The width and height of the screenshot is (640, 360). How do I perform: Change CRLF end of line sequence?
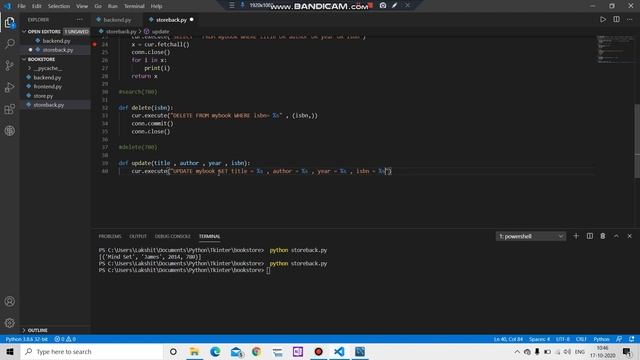tap(581, 339)
